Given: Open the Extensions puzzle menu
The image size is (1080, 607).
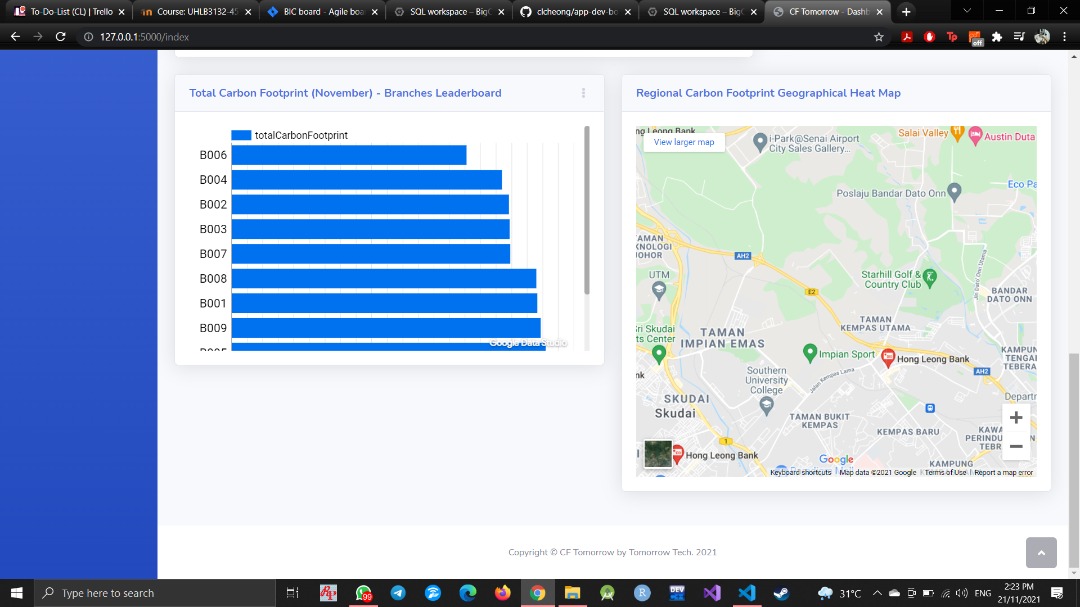Looking at the screenshot, I should tap(997, 37).
